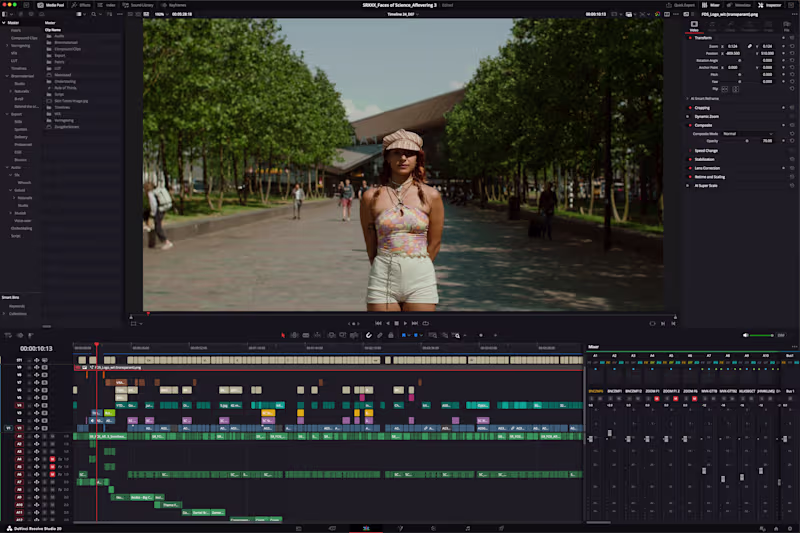Screen dimensions: 800x533
Task: Open the Composite Mode dropdown
Action: (747, 134)
